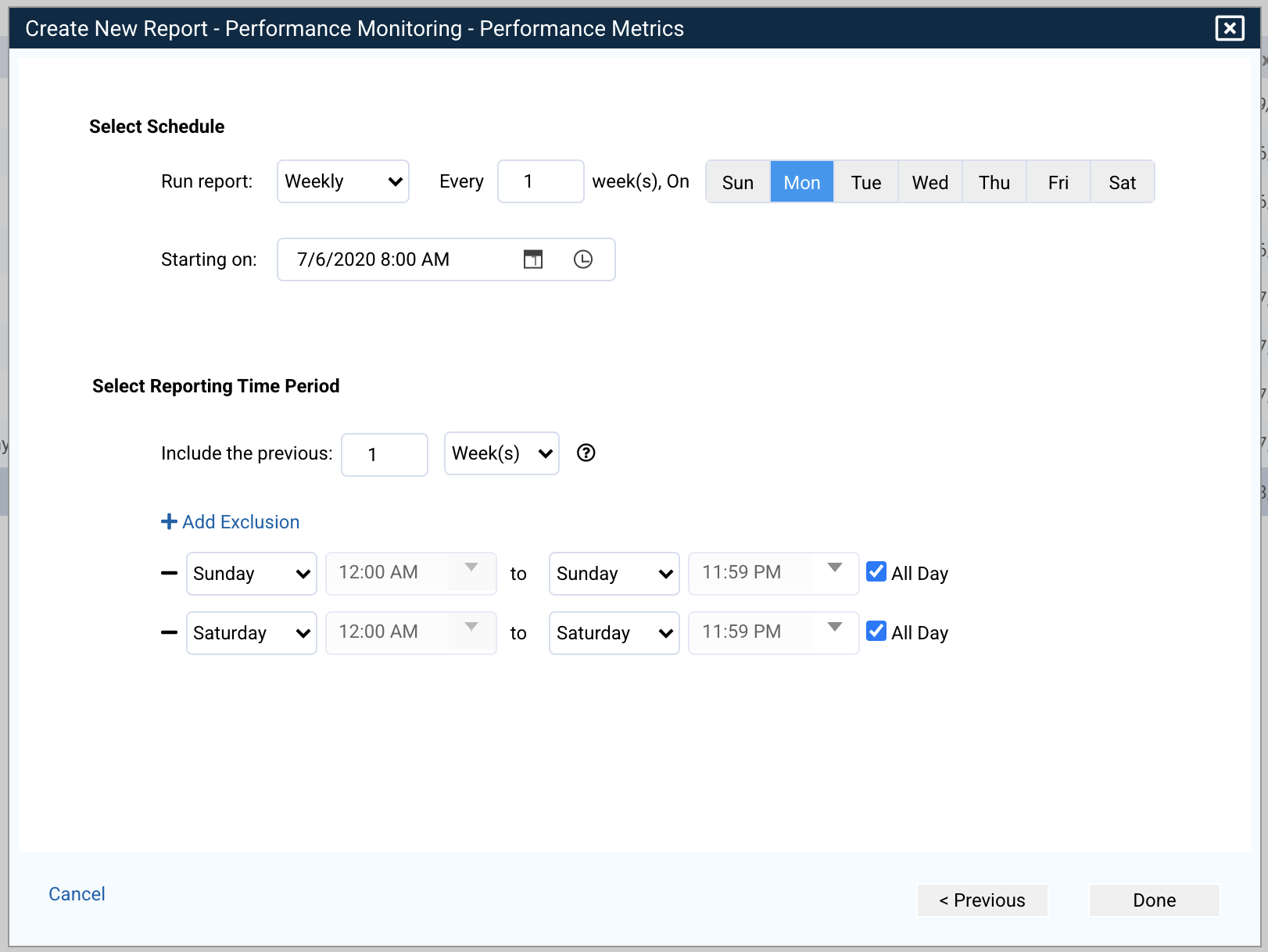
Task: Toggle the Fri day button
Action: (1058, 182)
